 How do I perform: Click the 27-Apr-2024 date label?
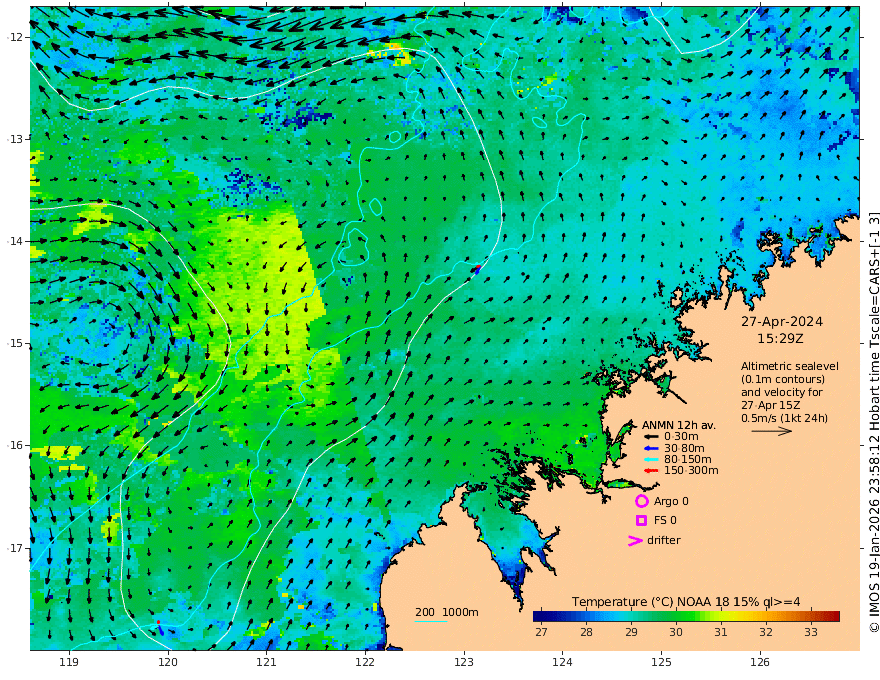[782, 322]
